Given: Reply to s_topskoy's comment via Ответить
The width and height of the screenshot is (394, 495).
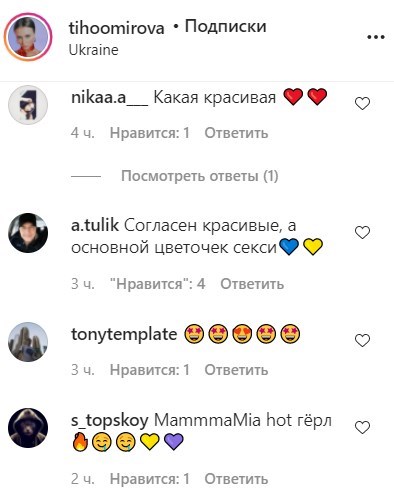Looking at the screenshot, I should click(236, 479).
